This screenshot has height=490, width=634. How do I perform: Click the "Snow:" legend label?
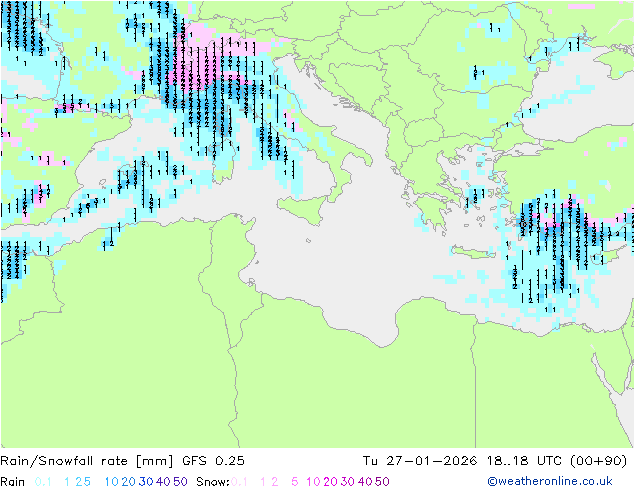coord(213,482)
